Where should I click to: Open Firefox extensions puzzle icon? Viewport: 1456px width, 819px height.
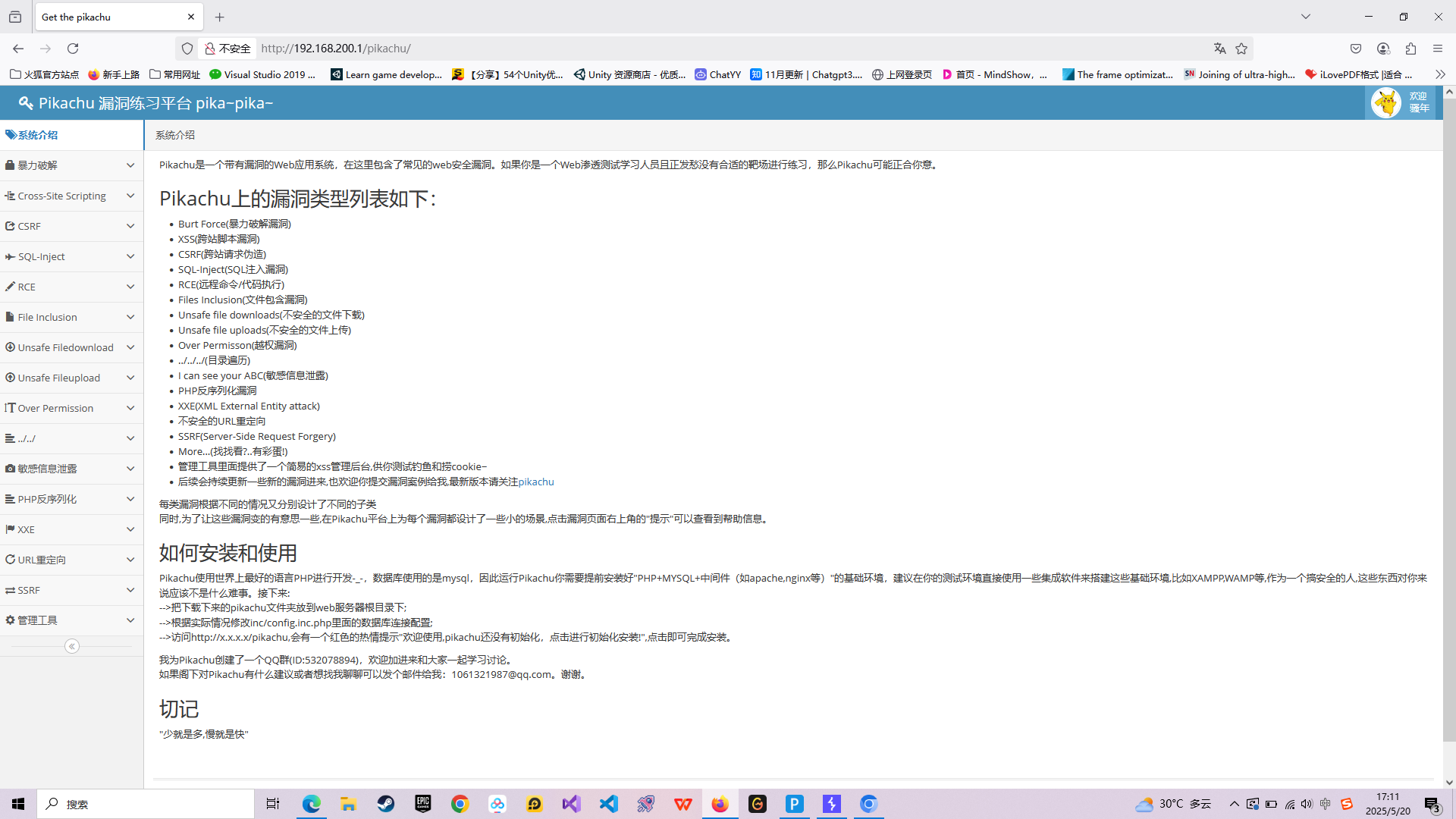point(1410,49)
